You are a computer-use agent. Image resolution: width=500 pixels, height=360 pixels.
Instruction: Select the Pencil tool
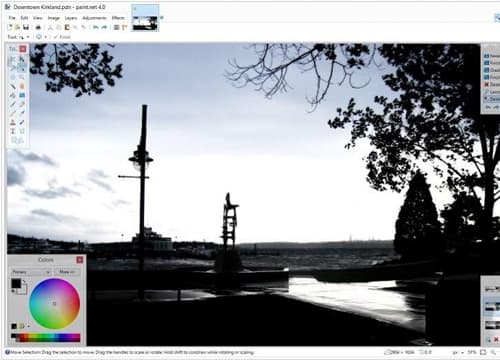click(x=13, y=113)
